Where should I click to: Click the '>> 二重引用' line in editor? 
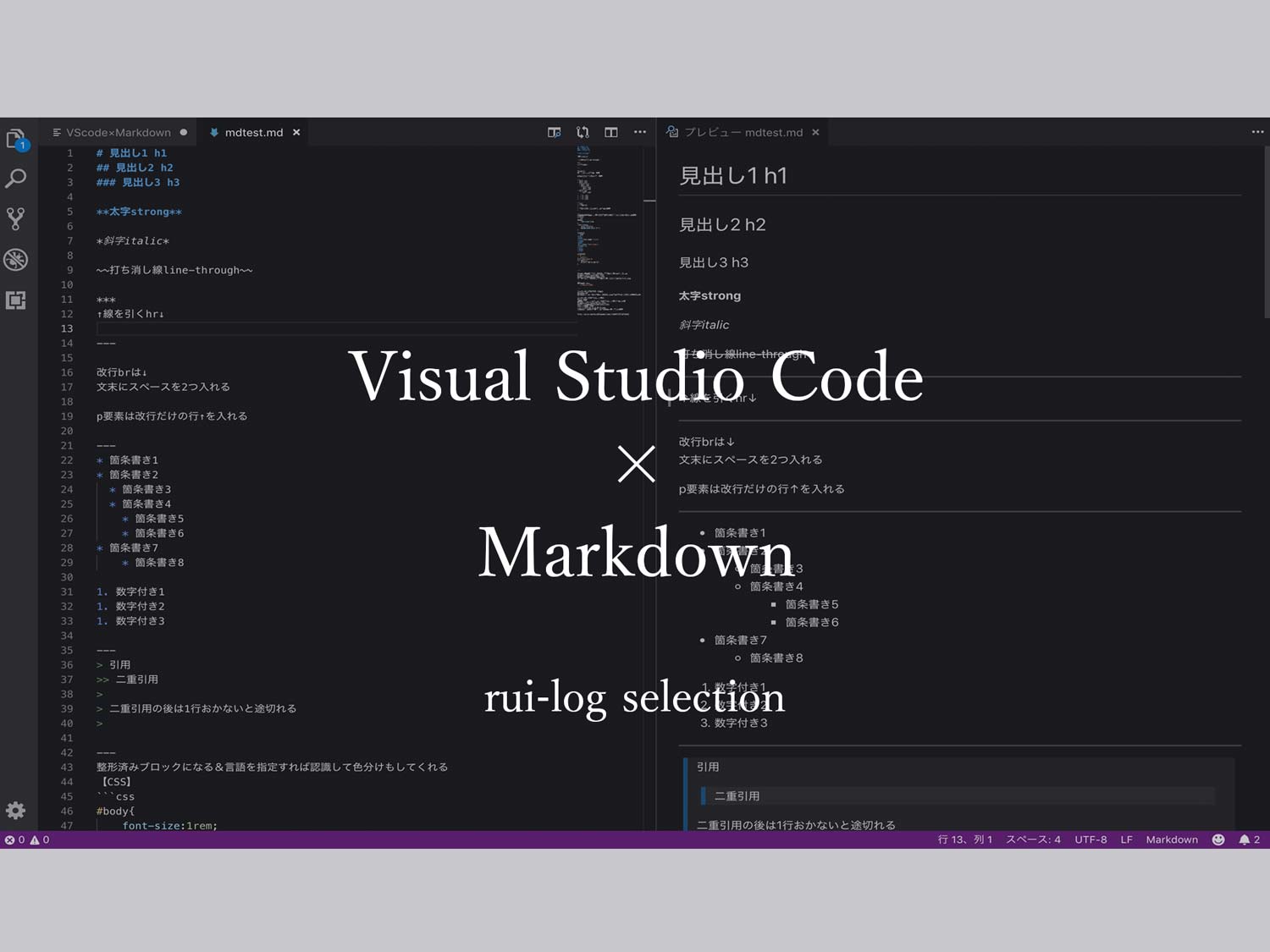pos(127,679)
